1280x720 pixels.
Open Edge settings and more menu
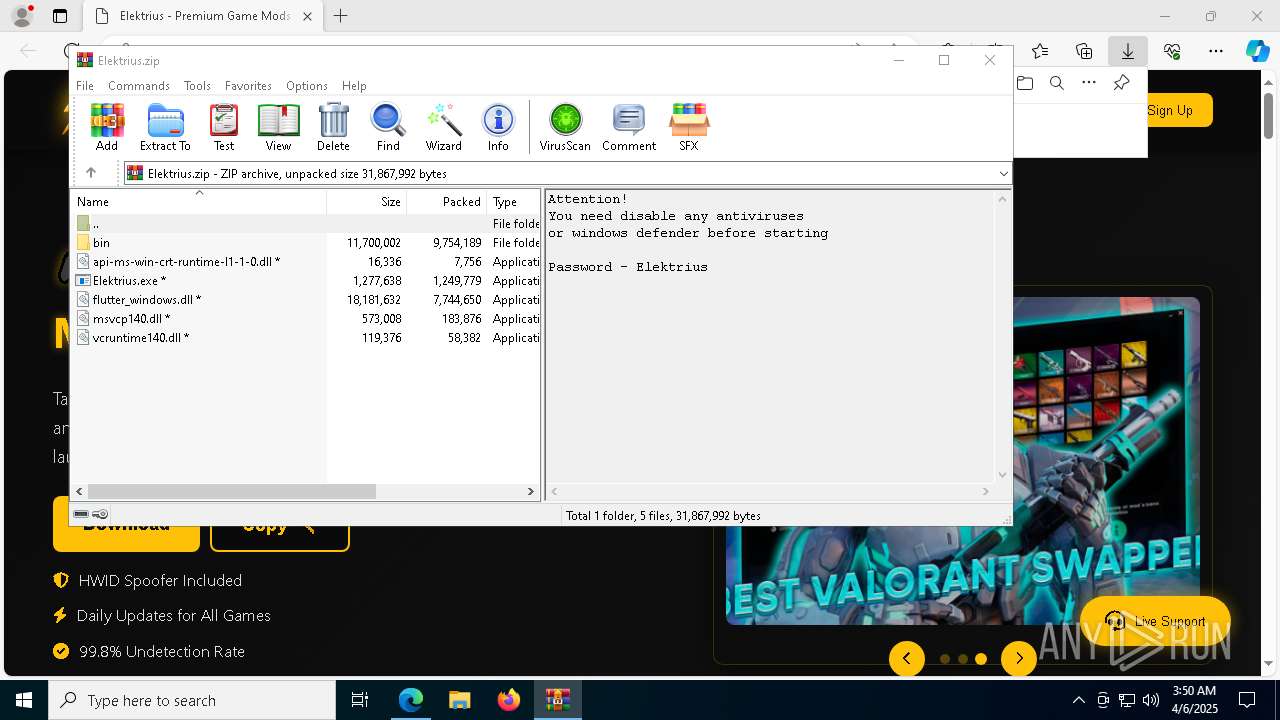[1215, 51]
